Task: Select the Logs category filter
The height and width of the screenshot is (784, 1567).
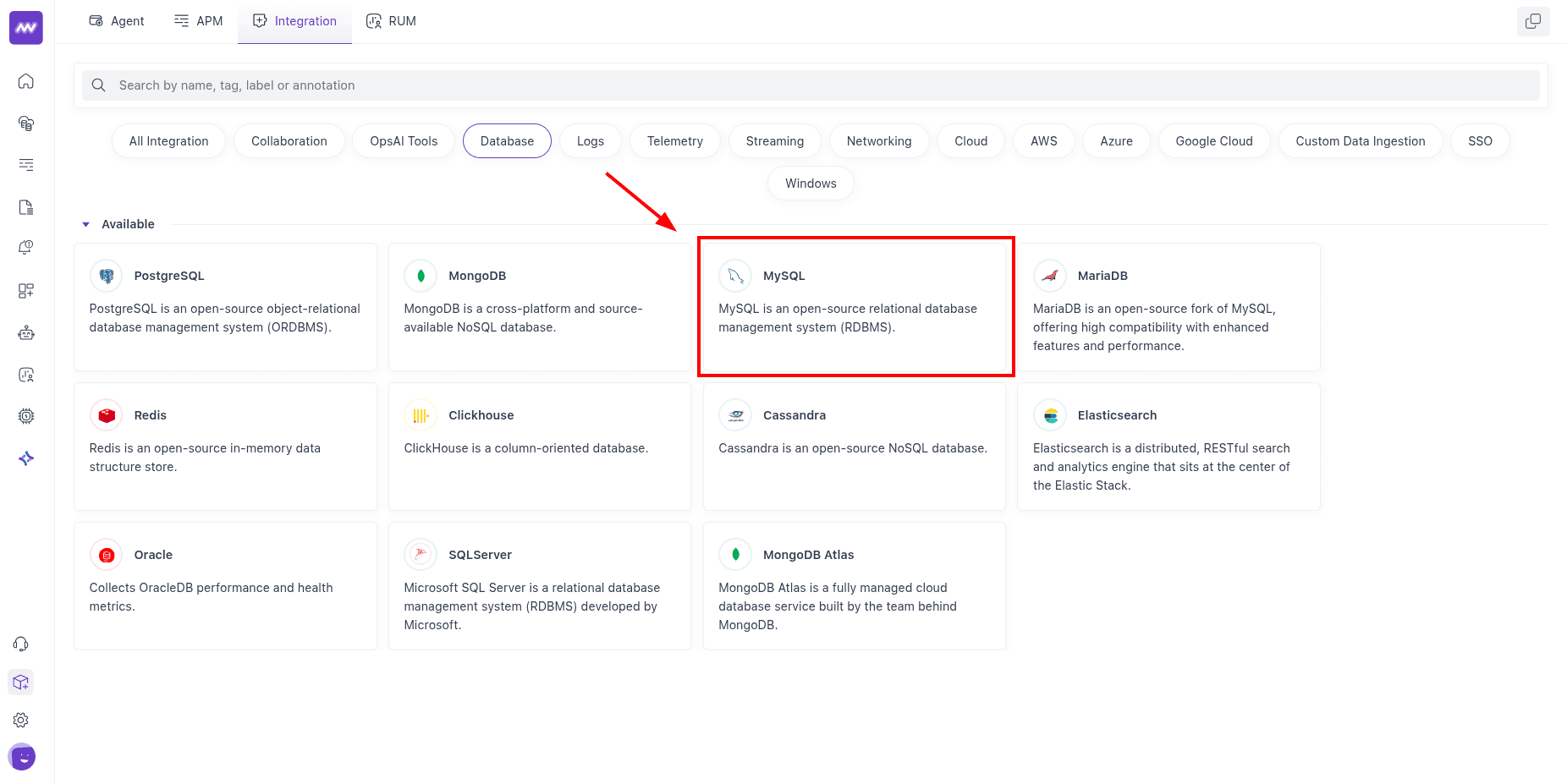Action: click(590, 141)
